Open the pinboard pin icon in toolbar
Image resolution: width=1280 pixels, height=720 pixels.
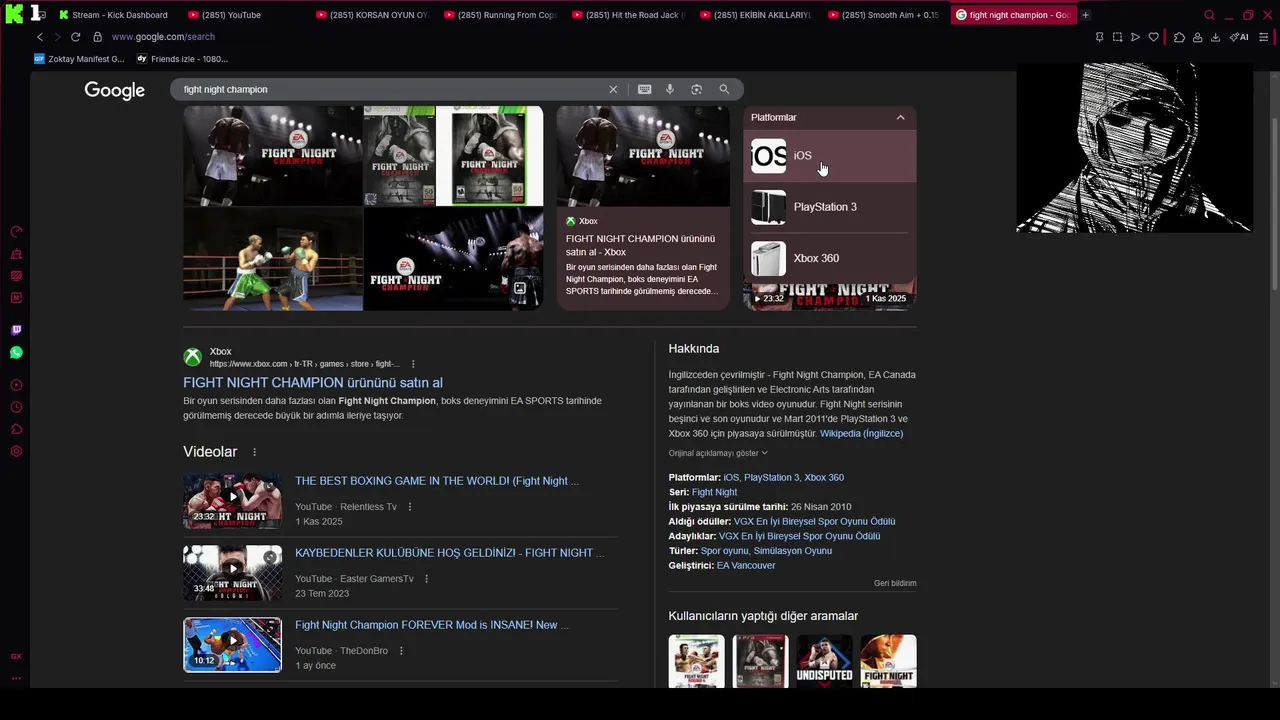pos(1099,37)
